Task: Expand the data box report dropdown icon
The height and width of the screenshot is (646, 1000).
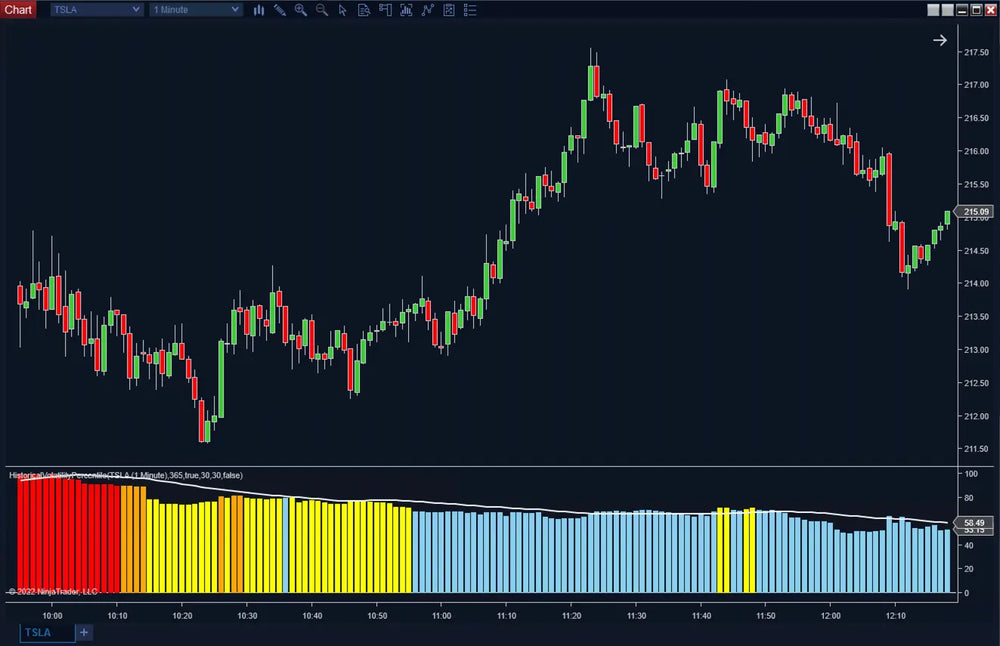Action: tap(363, 10)
